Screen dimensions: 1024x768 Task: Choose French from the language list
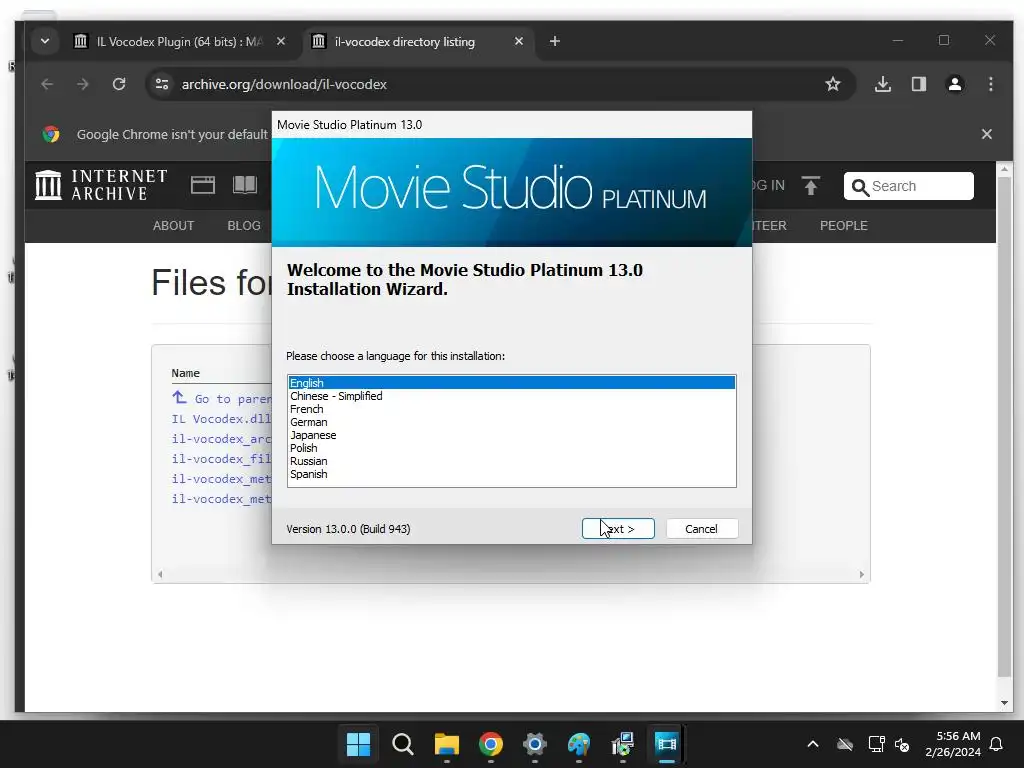511,409
